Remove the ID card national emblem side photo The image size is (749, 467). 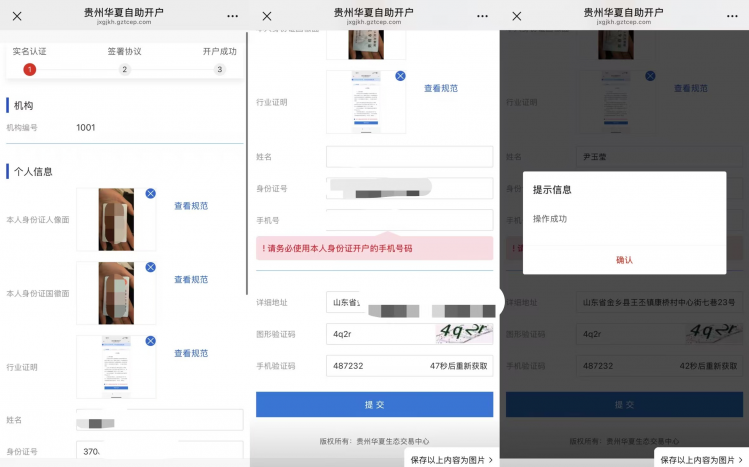(x=150, y=267)
